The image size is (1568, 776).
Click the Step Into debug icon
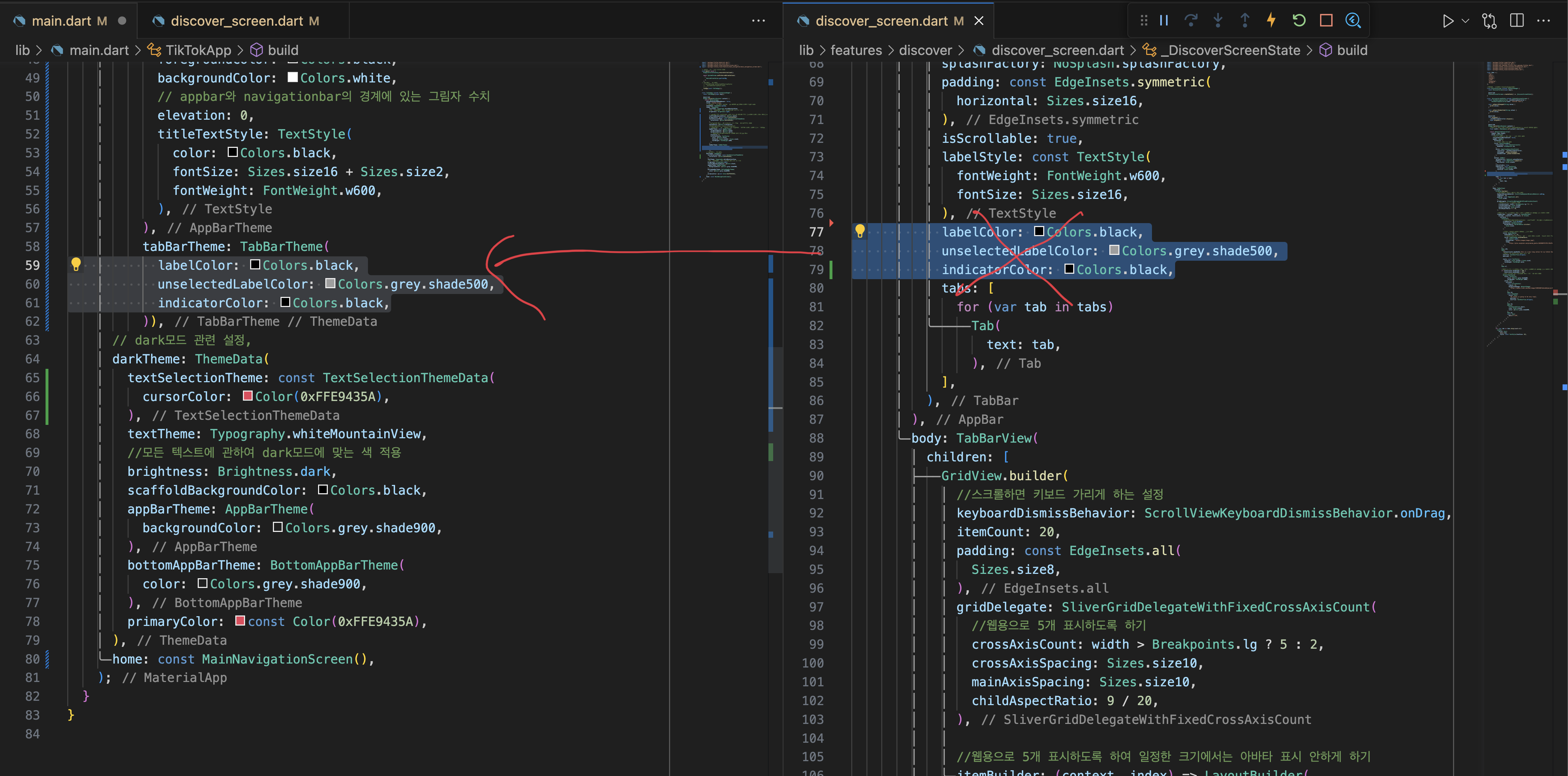coord(1218,21)
